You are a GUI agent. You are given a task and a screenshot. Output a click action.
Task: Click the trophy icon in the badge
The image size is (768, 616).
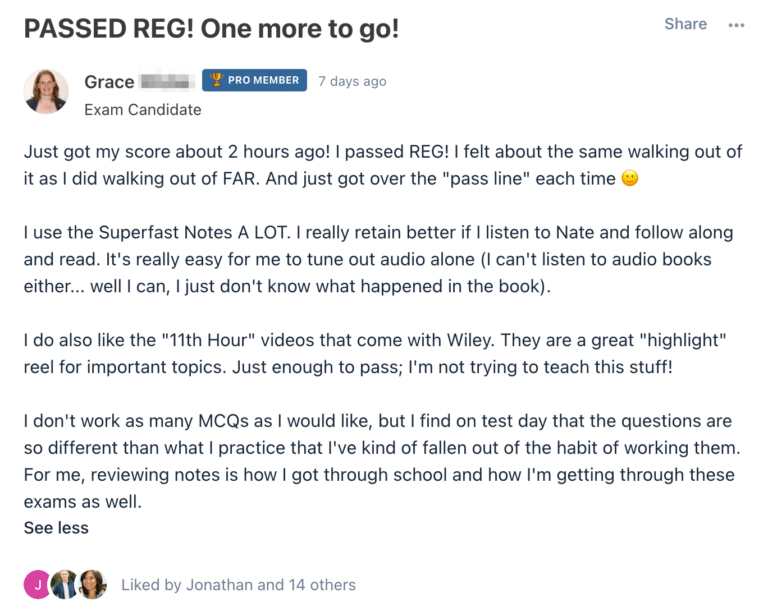(x=216, y=79)
